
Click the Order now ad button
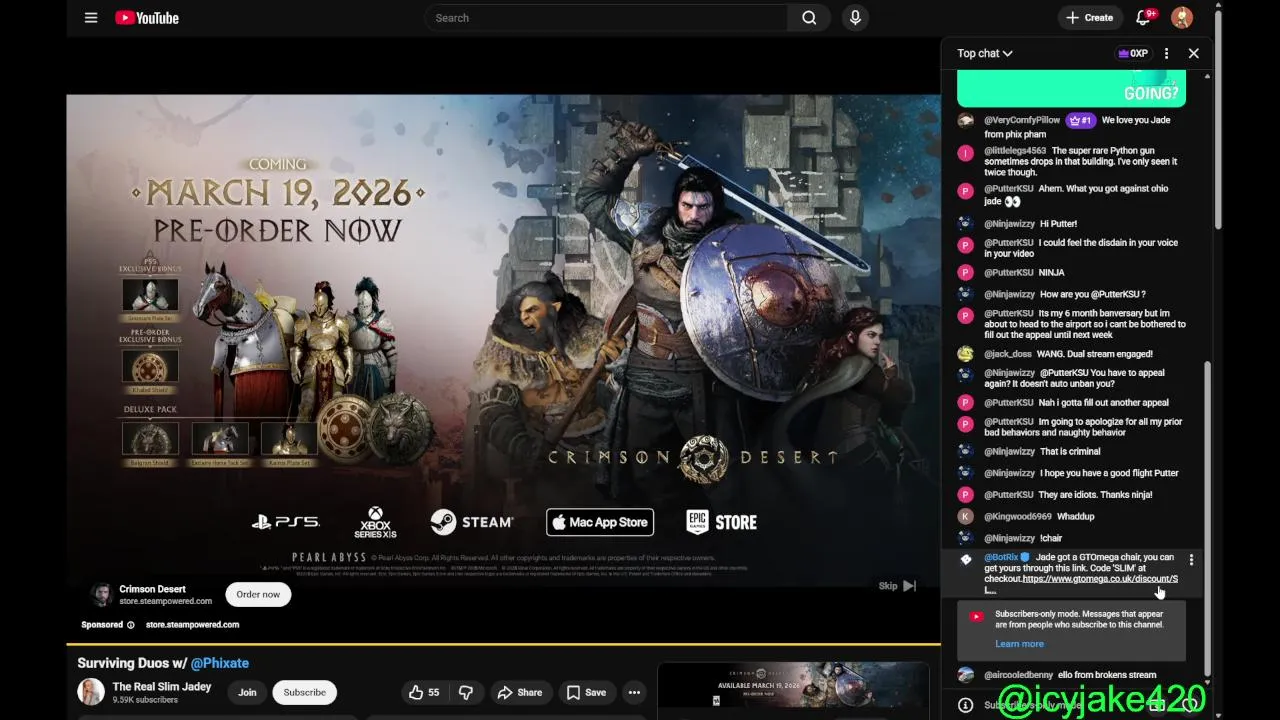click(258, 594)
